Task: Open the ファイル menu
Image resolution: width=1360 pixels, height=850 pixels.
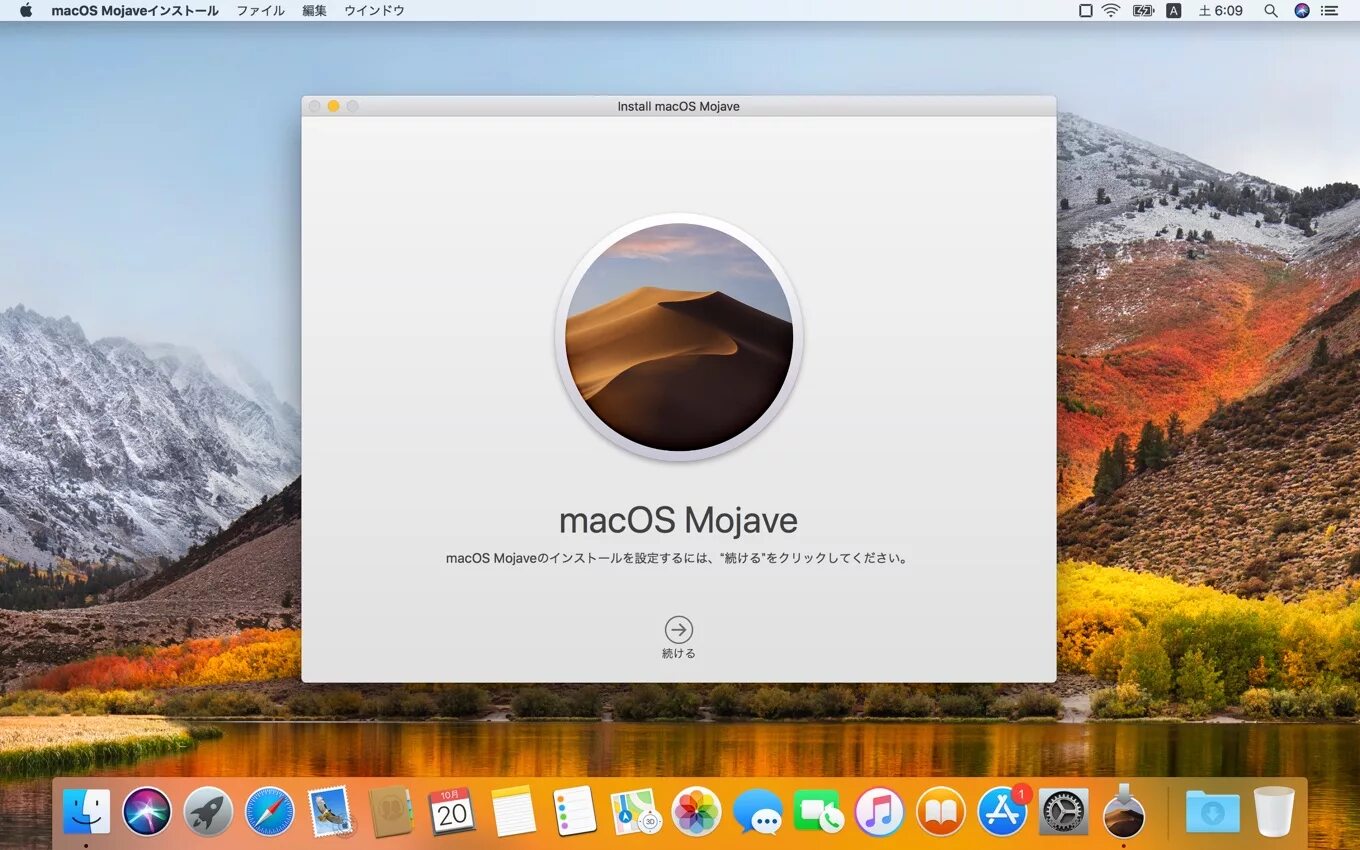Action: point(260,10)
